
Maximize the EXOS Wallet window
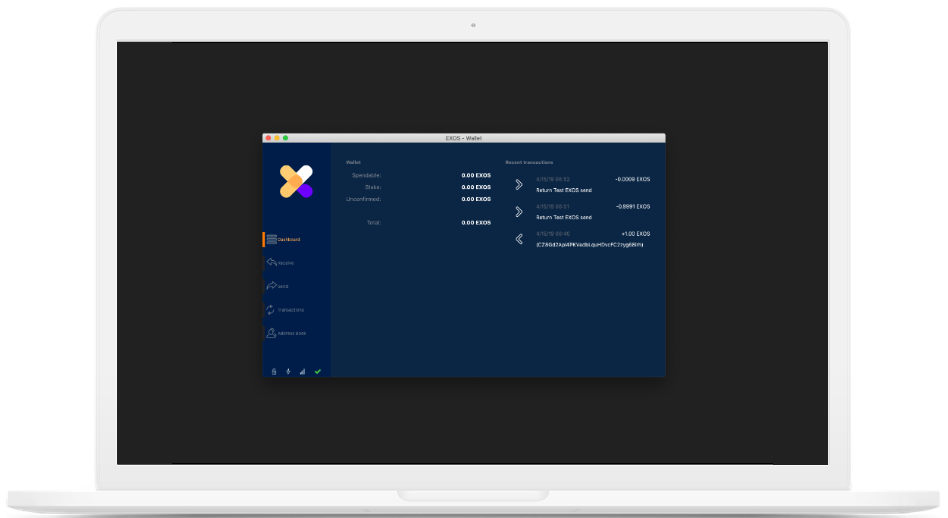pyautogui.click(x=285, y=138)
